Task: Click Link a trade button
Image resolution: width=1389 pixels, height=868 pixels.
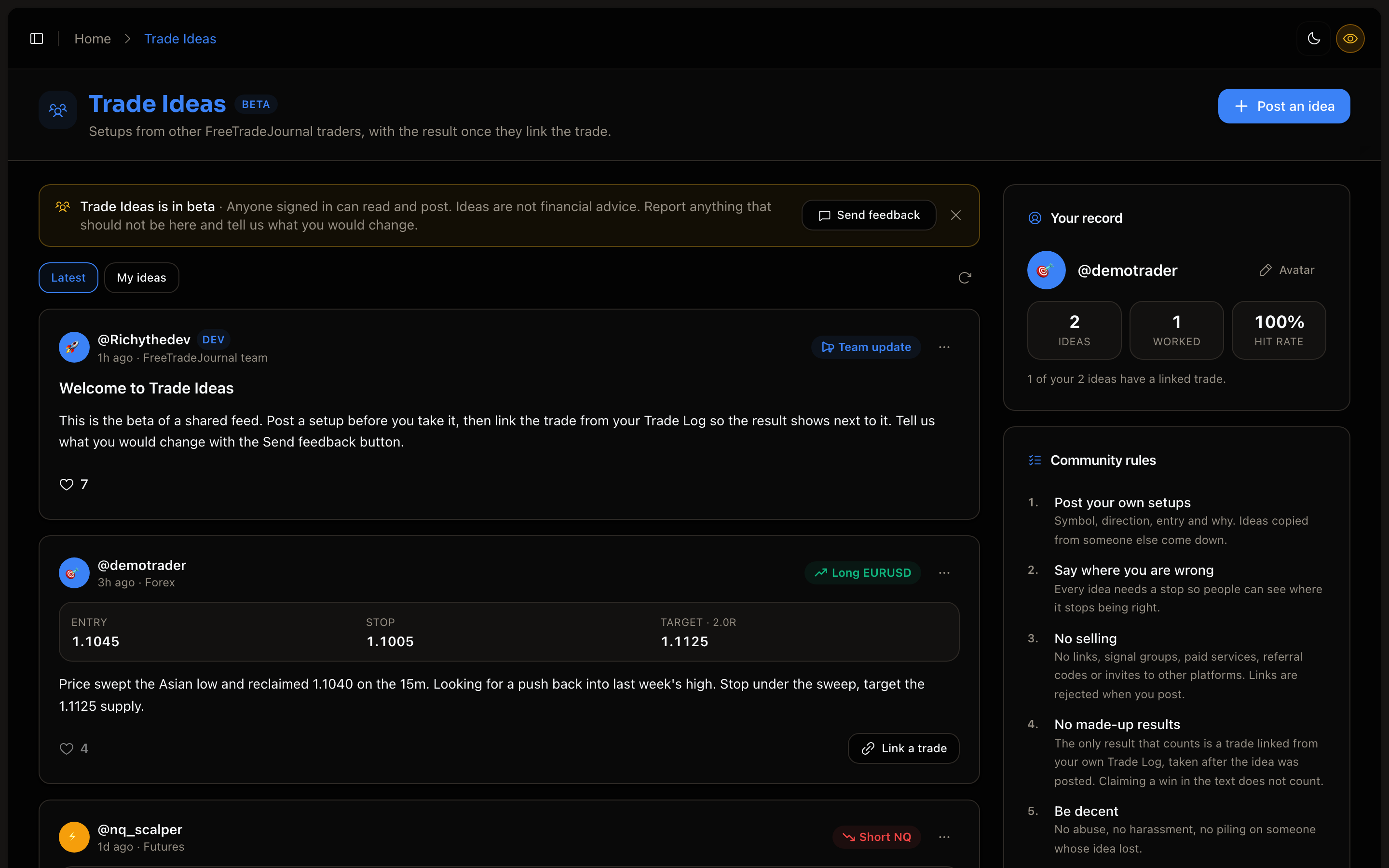Action: click(903, 748)
